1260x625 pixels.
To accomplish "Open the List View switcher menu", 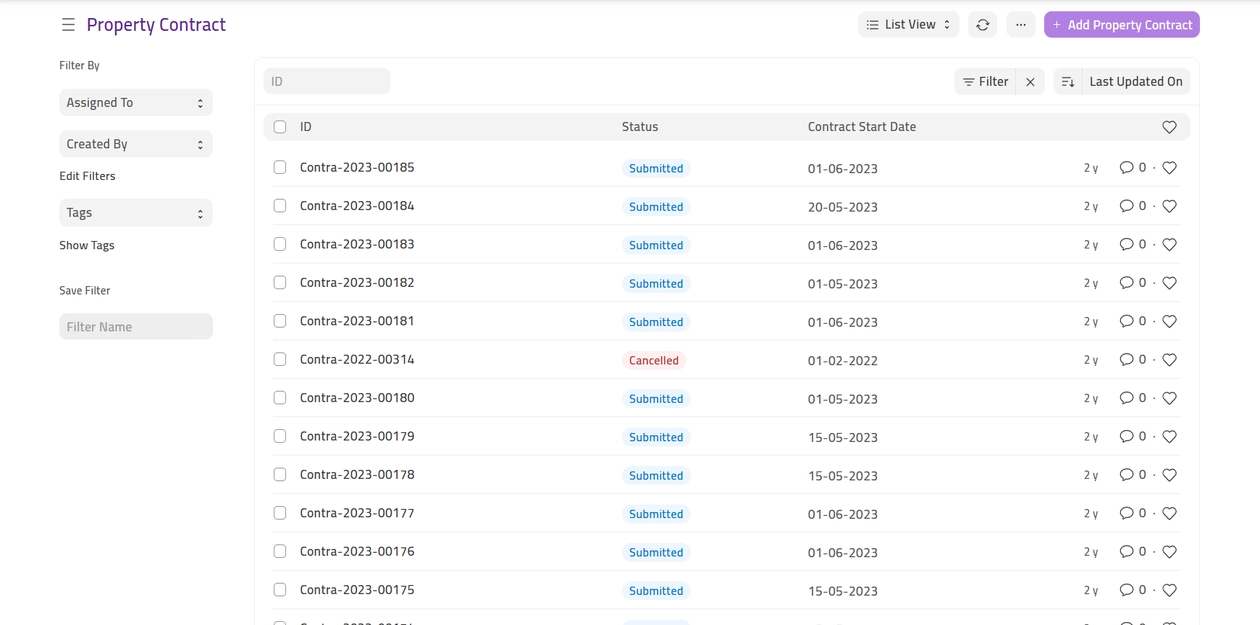I will coord(908,25).
